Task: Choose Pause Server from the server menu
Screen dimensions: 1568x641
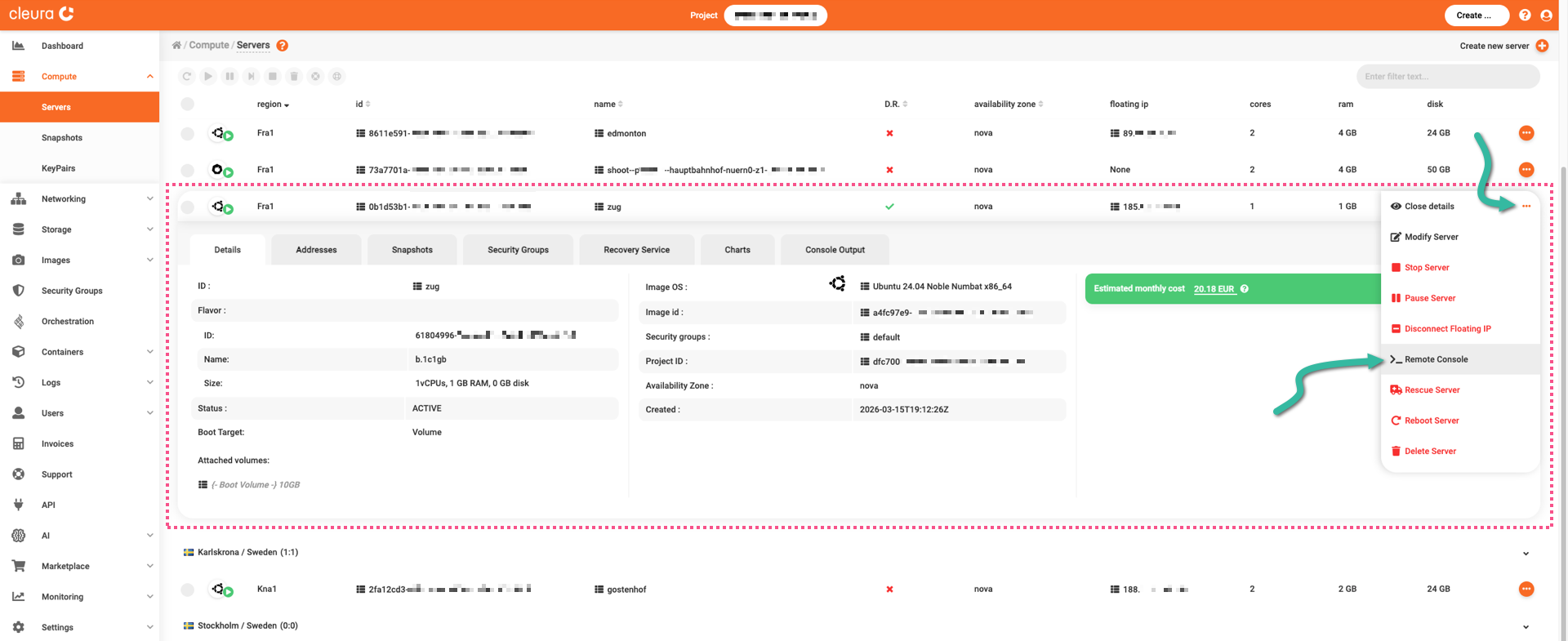Action: coord(1460,298)
